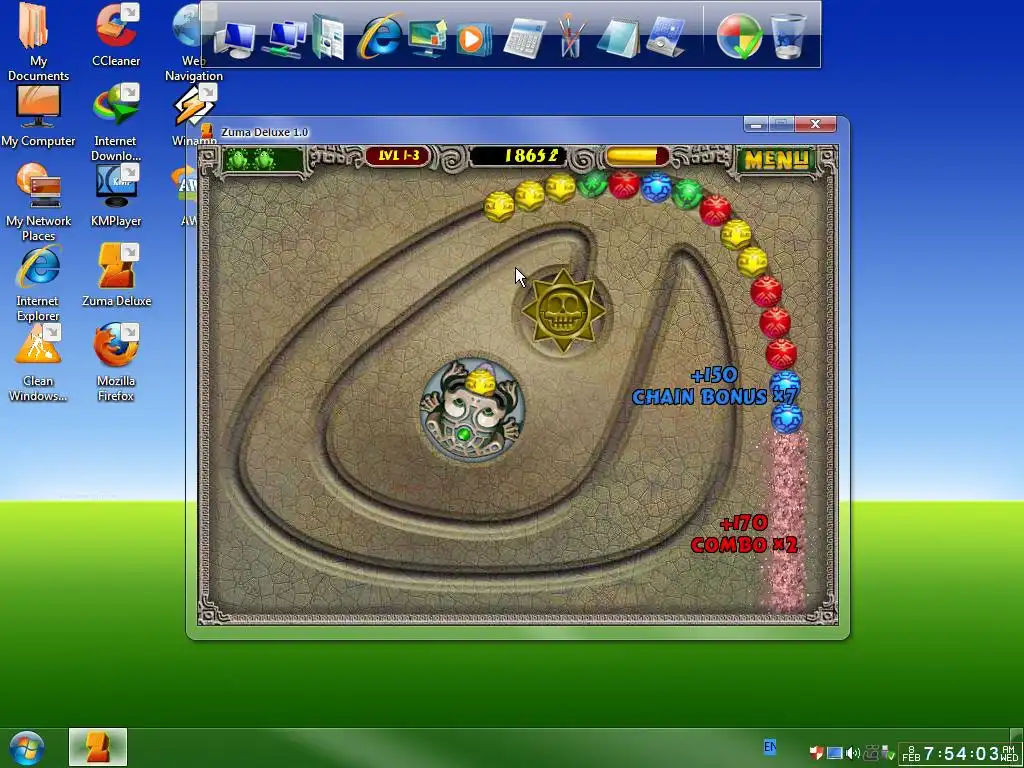Image resolution: width=1024 pixels, height=768 pixels.
Task: Launch KMPlayer desktop shortcut
Action: tap(116, 196)
